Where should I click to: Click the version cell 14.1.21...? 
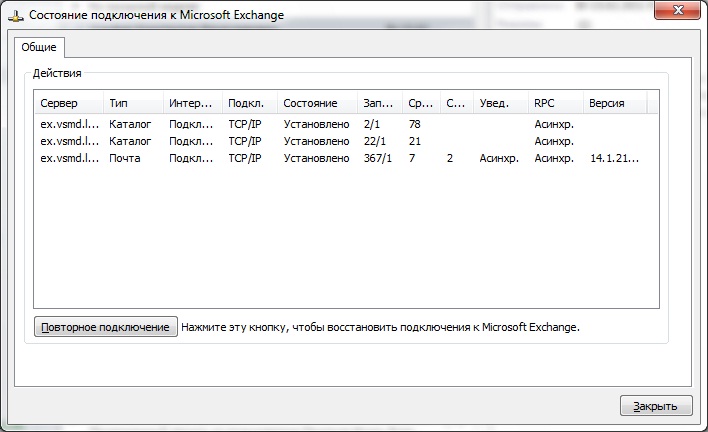click(x=615, y=158)
